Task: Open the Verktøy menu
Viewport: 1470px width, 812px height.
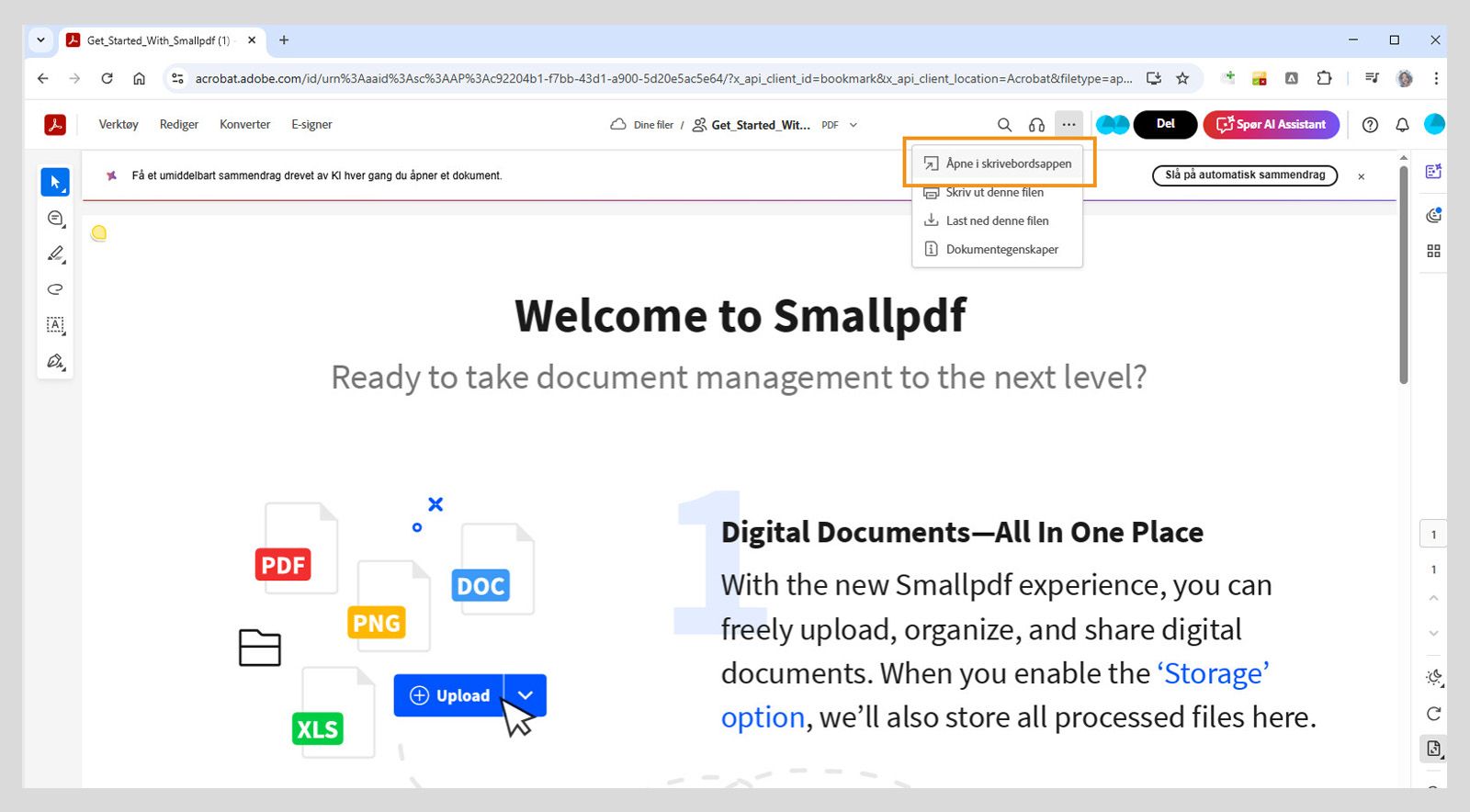Action: [119, 124]
